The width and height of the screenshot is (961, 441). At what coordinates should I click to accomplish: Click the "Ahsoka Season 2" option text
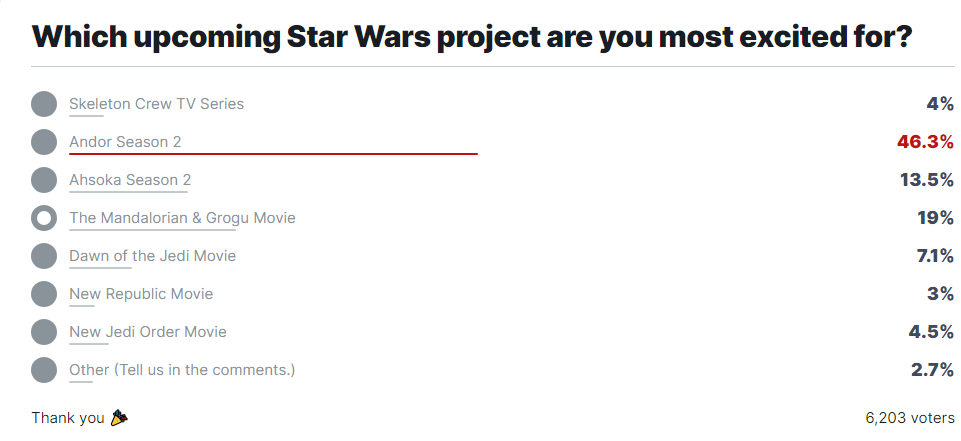click(130, 180)
